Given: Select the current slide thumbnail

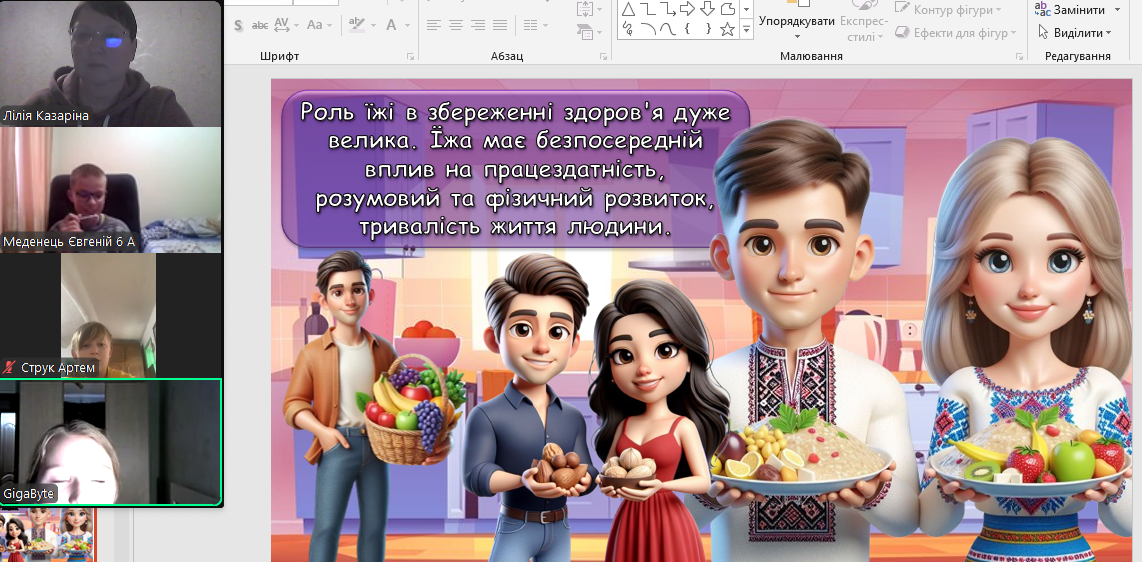Looking at the screenshot, I should pyautogui.click(x=48, y=535).
